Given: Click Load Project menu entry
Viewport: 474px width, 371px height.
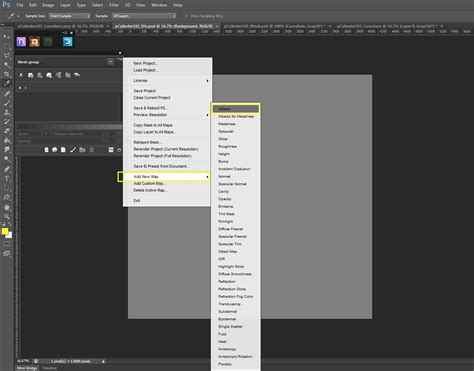Looking at the screenshot, I should click(x=145, y=70).
